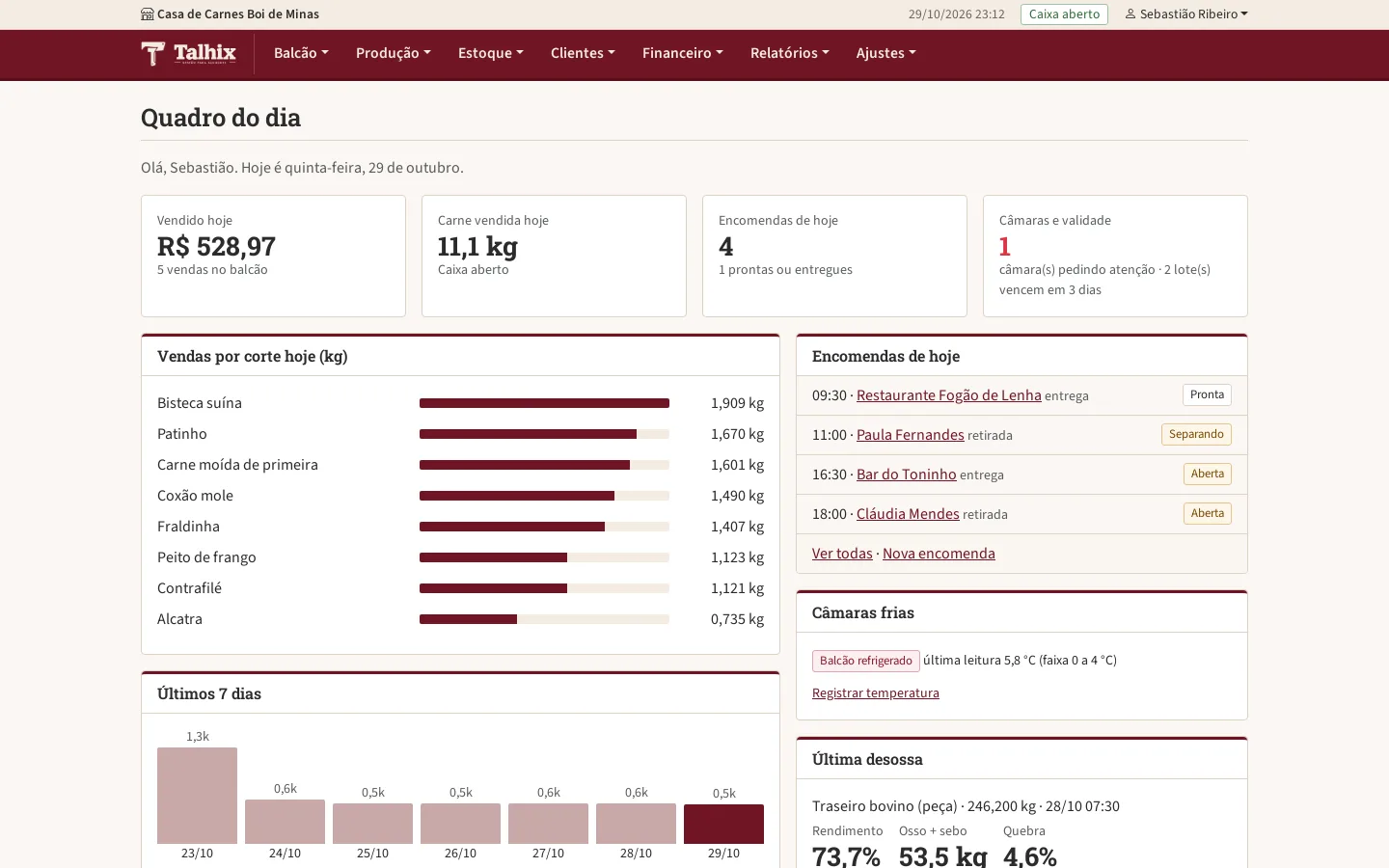Open the Financeiro dropdown
Image resolution: width=1389 pixels, height=868 pixels.
(683, 53)
